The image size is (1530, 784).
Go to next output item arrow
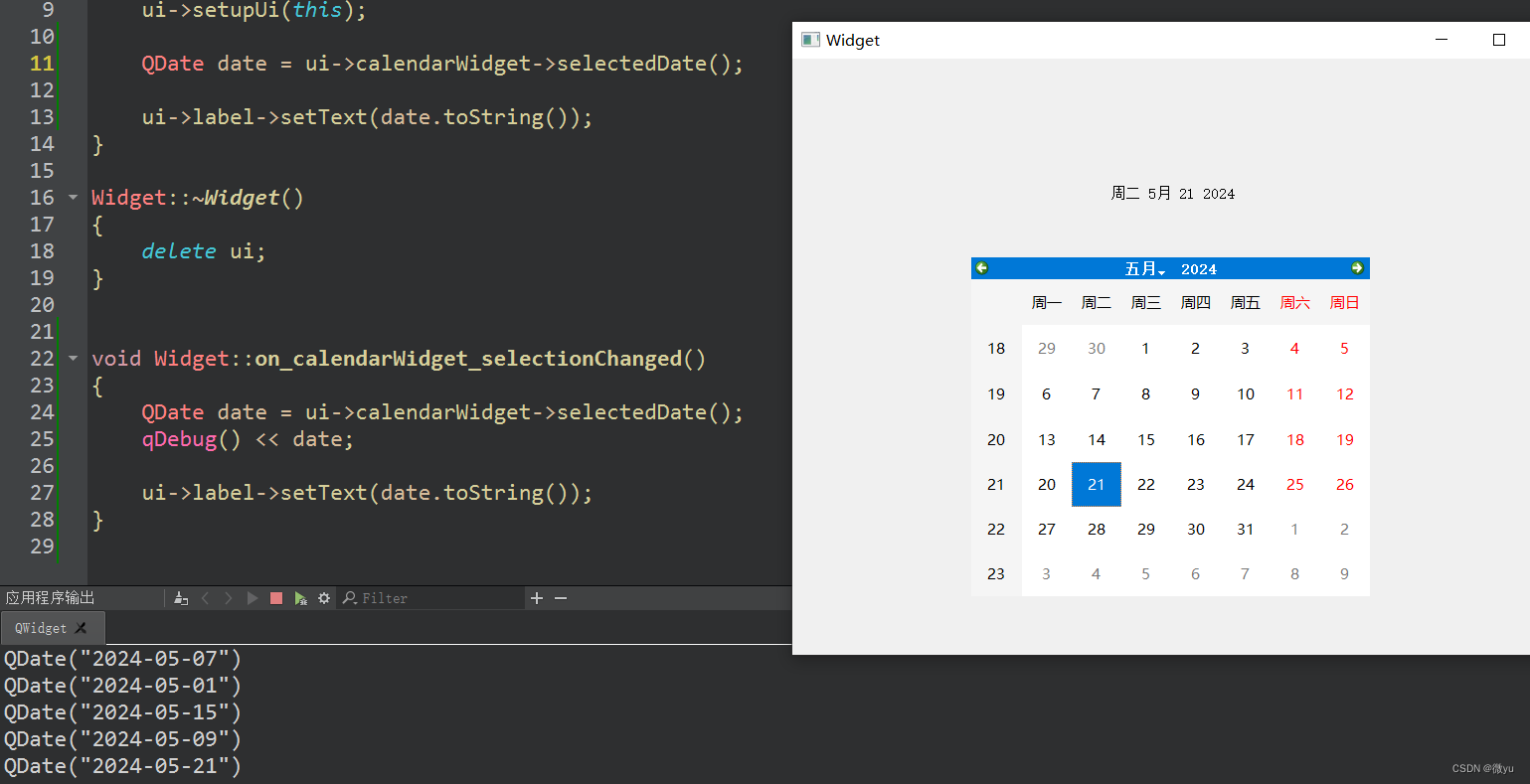click(229, 598)
